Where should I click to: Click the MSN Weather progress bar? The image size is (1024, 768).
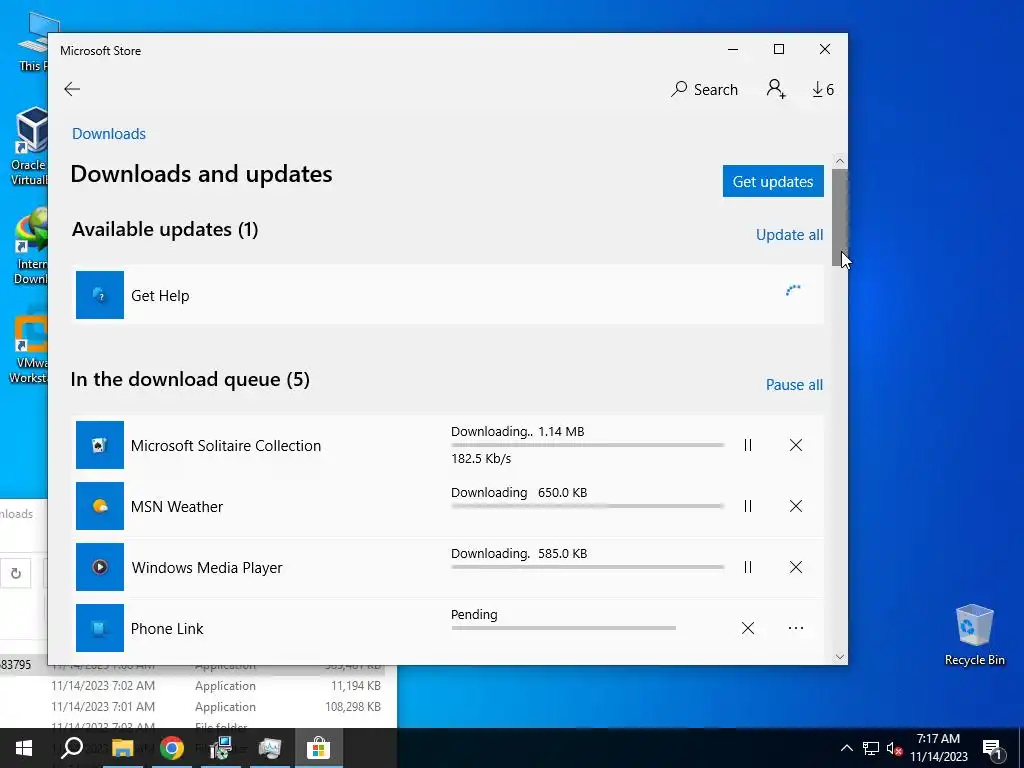pos(587,505)
